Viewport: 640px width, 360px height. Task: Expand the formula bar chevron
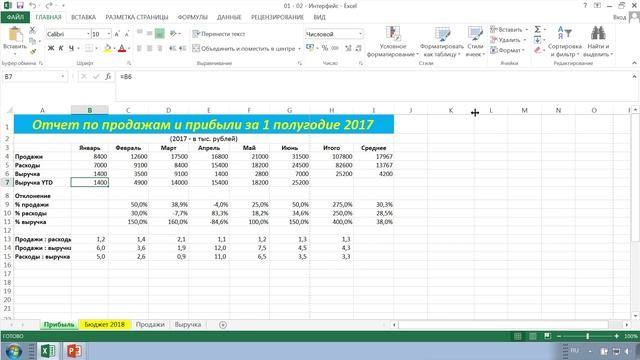click(634, 76)
